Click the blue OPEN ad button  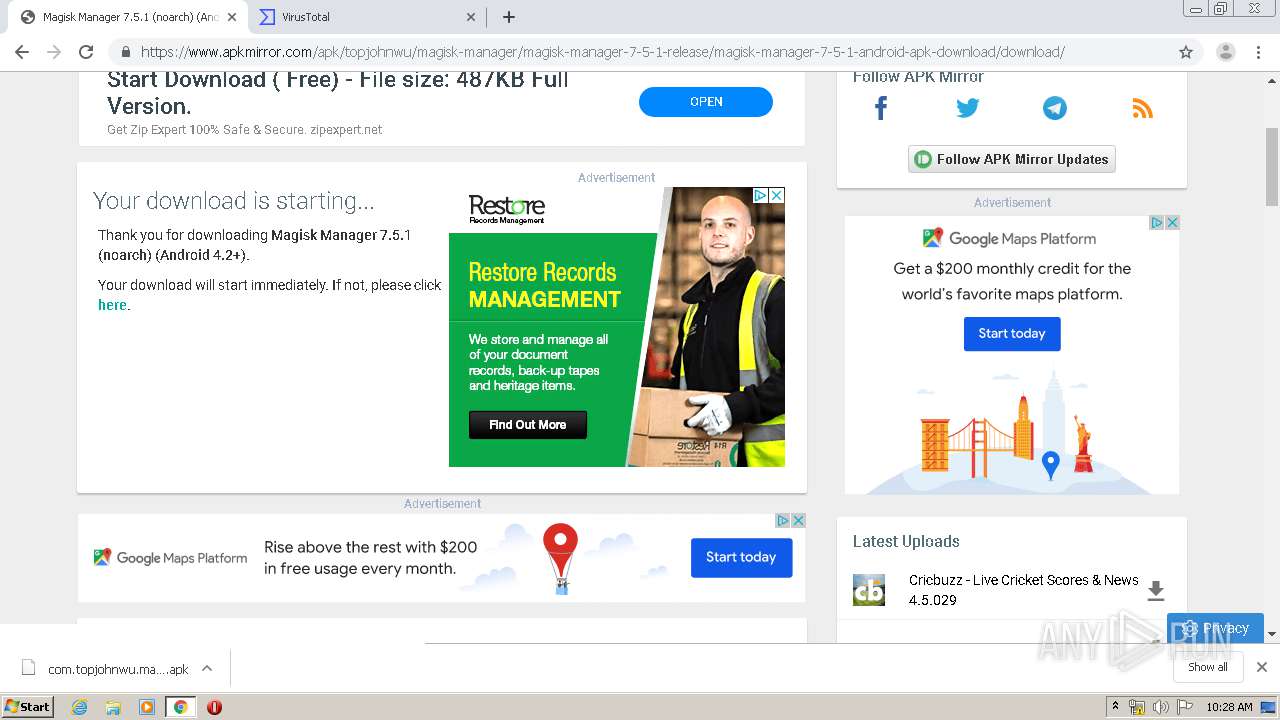pos(706,101)
